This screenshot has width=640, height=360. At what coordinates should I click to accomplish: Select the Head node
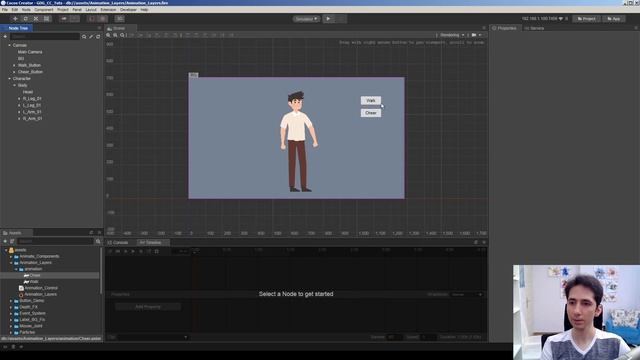tap(28, 92)
